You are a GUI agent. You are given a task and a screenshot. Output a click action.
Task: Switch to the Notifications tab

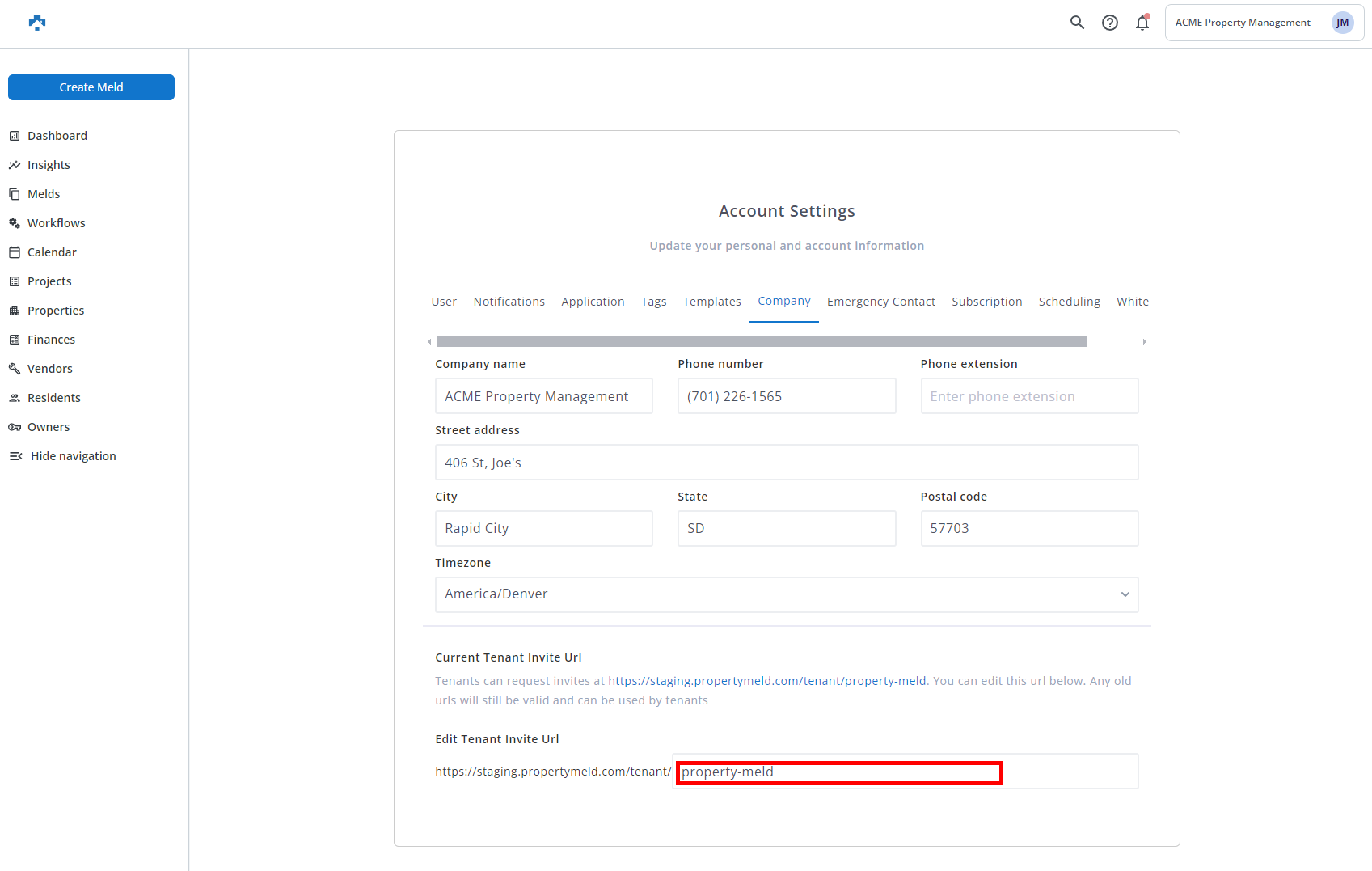509,302
